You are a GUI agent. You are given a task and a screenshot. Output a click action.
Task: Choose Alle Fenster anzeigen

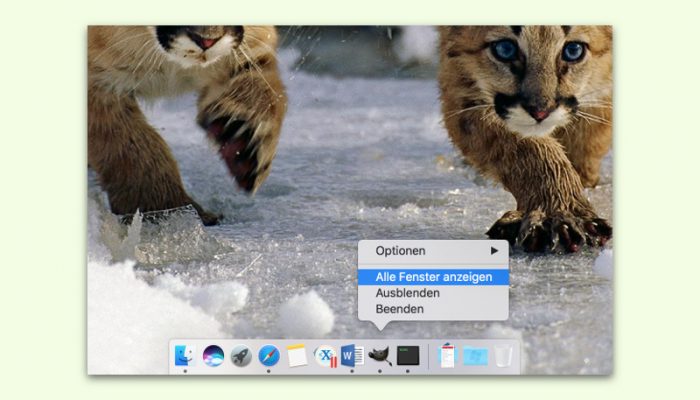pyautogui.click(x=433, y=277)
